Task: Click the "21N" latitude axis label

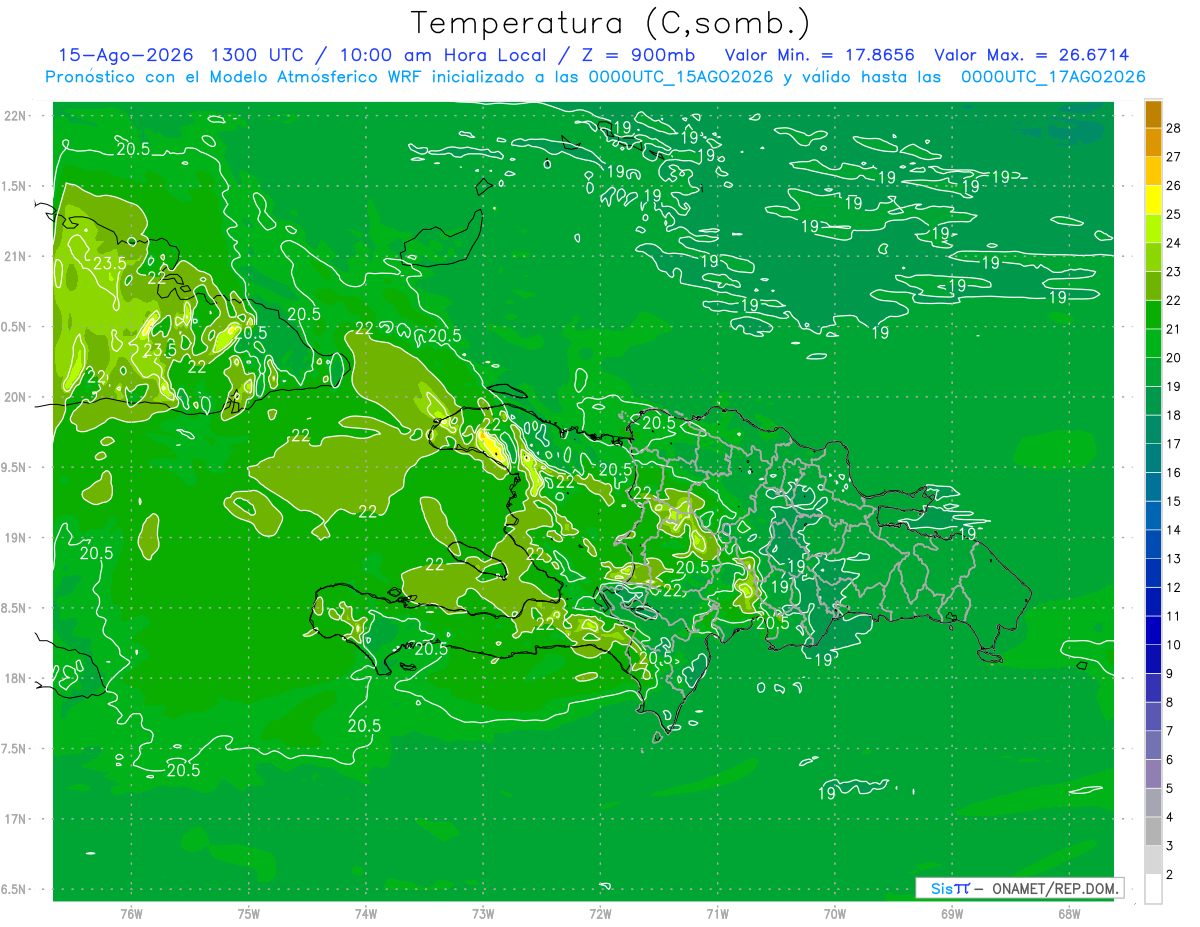Action: click(x=15, y=256)
